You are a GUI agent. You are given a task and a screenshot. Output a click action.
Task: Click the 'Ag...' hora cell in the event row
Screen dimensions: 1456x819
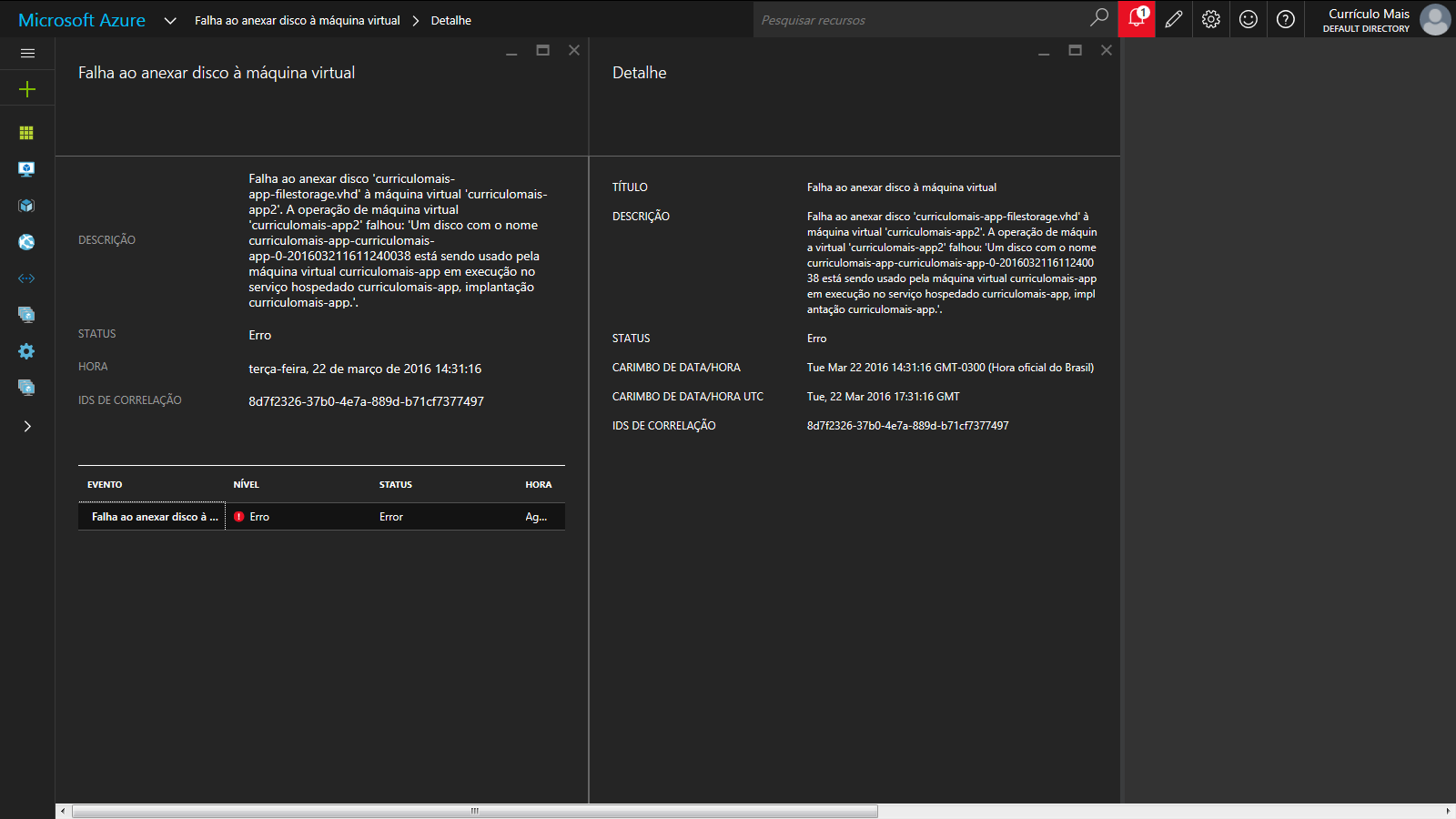(536, 517)
